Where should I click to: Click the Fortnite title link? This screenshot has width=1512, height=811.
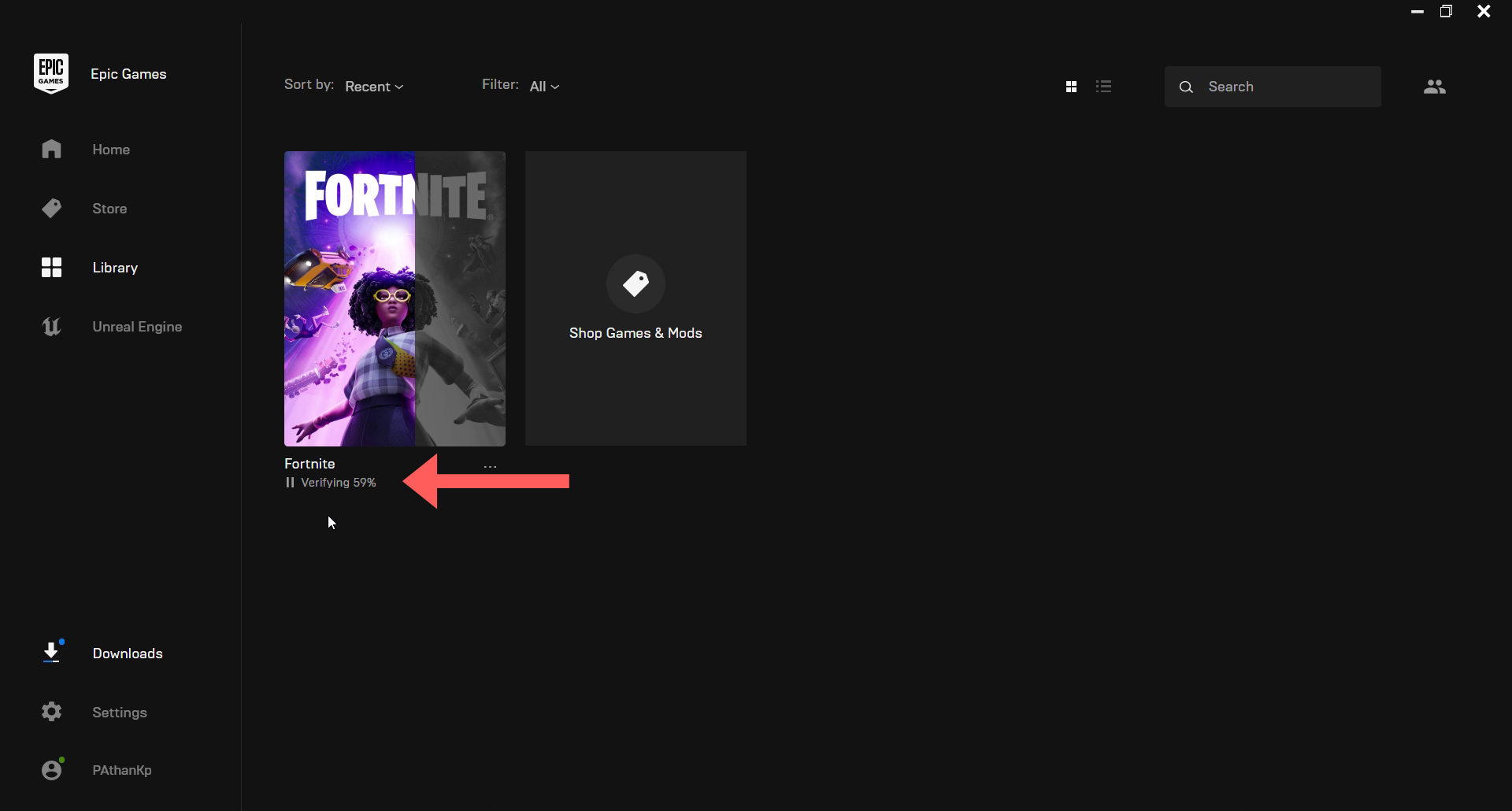(309, 463)
